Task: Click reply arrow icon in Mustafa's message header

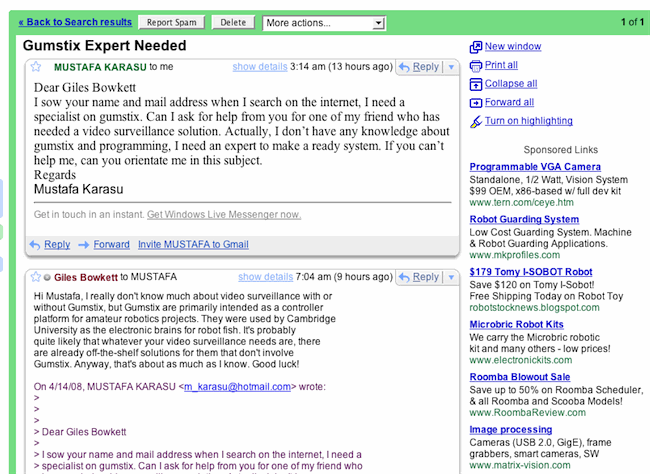Action: [x=404, y=67]
